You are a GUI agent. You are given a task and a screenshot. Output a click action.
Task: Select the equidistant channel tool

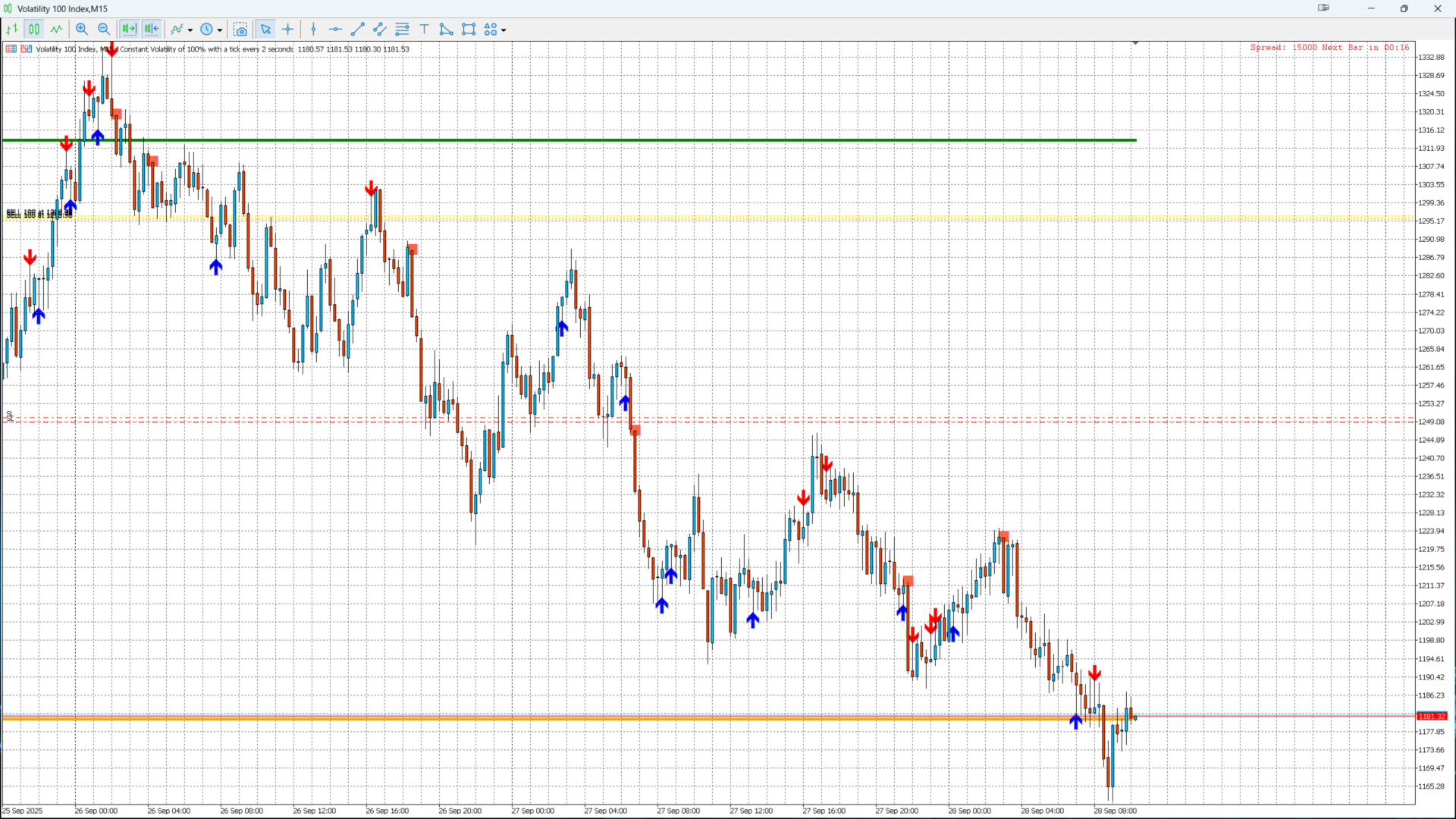[380, 30]
